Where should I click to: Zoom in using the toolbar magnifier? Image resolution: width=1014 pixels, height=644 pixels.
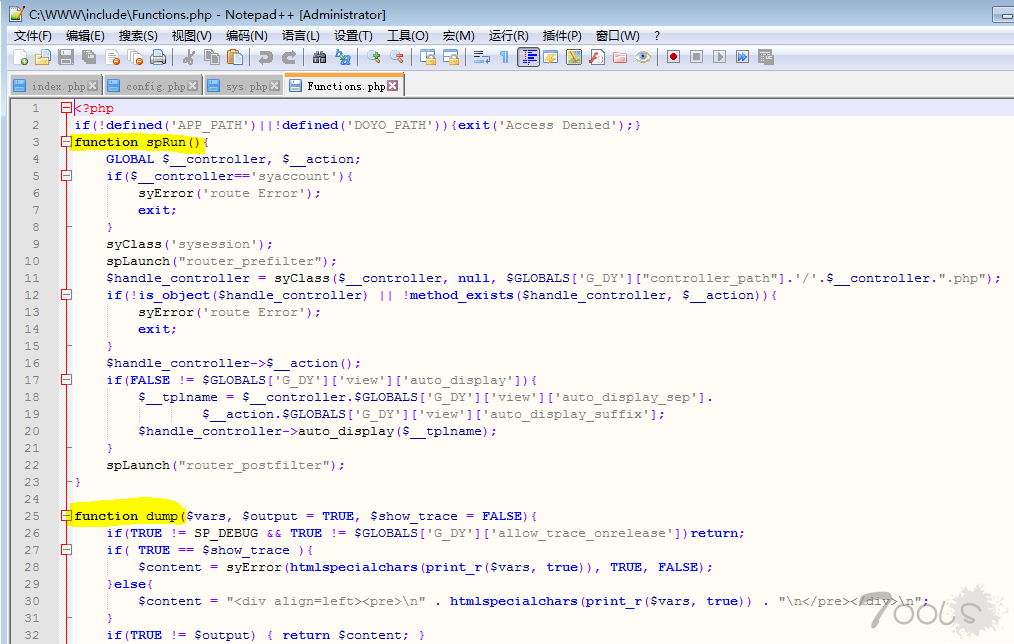point(373,58)
